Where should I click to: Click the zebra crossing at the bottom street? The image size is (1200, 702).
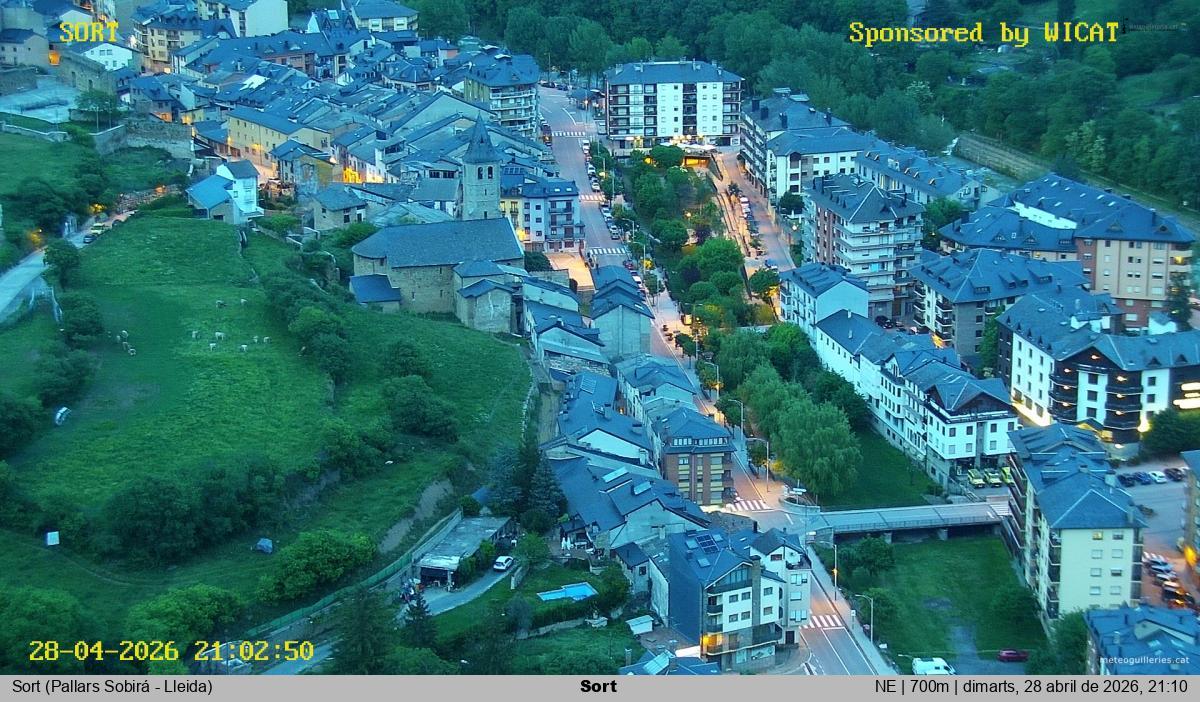click(x=825, y=622)
